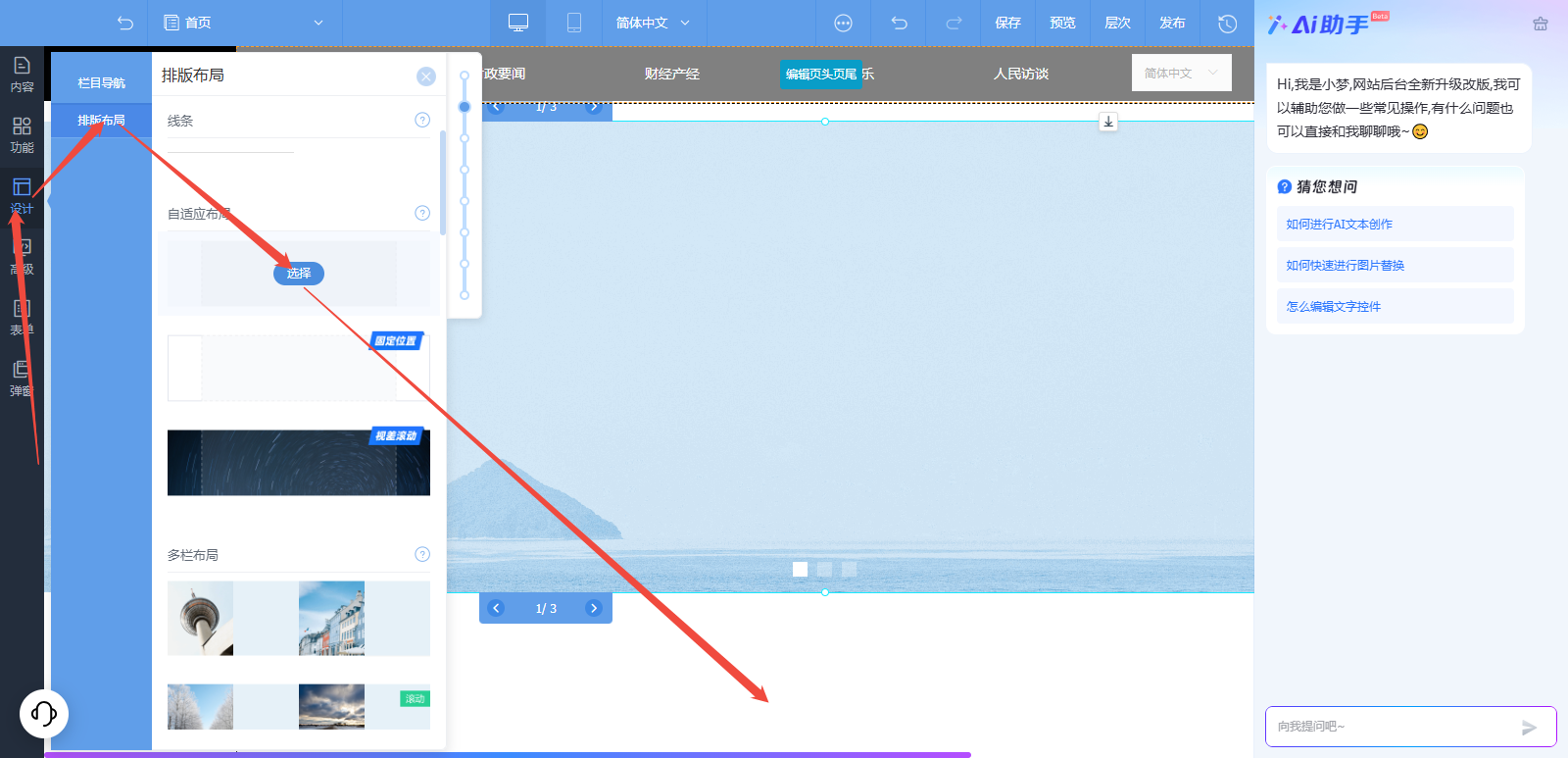This screenshot has height=758, width=1568.
Task: Open the 内容 content sidebar section
Action: [x=22, y=75]
